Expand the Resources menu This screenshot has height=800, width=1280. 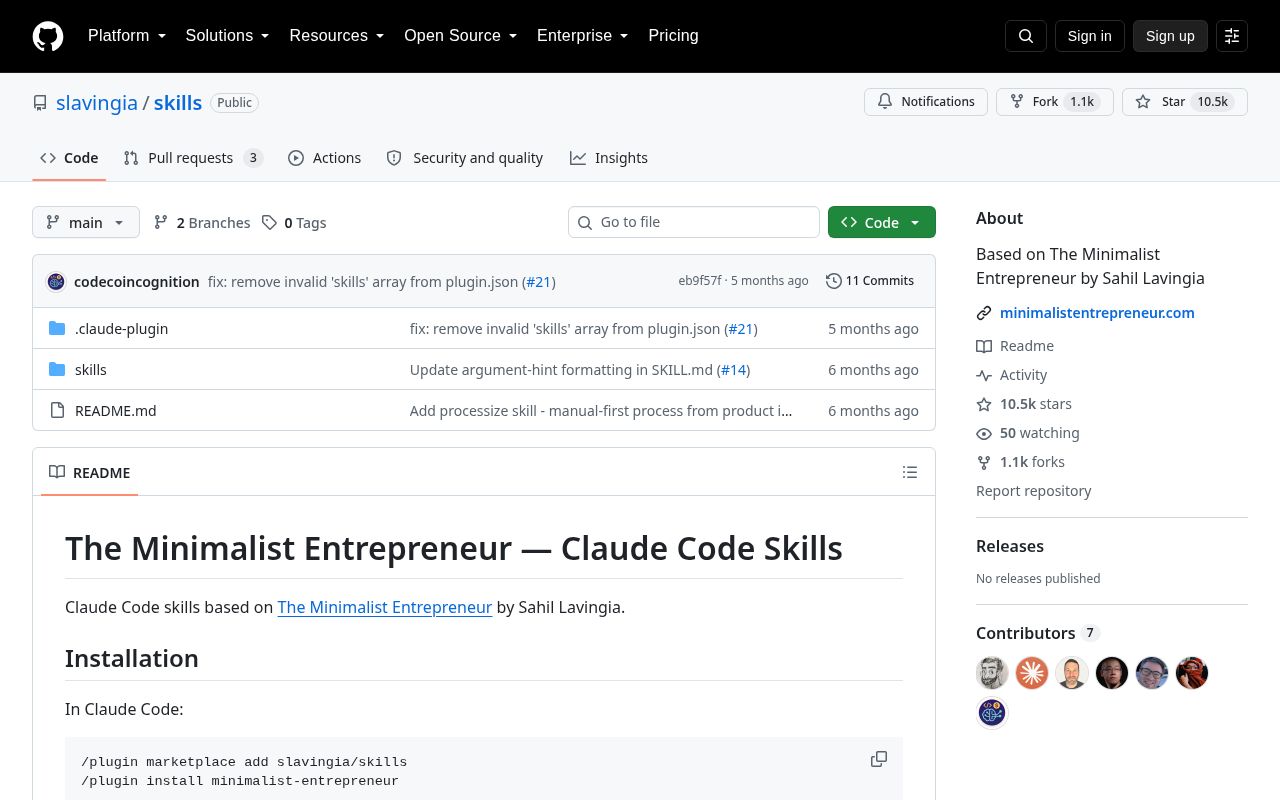(337, 36)
